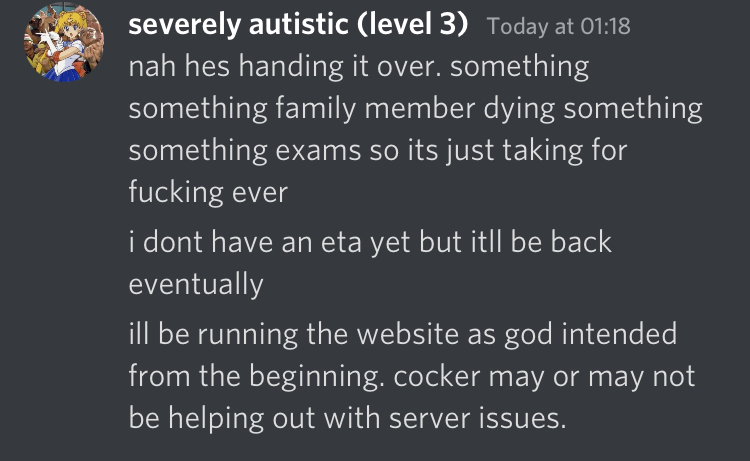Viewport: 750px width, 461px height.
Task: Click the word "nah" starting the first message
Action: 150,69
